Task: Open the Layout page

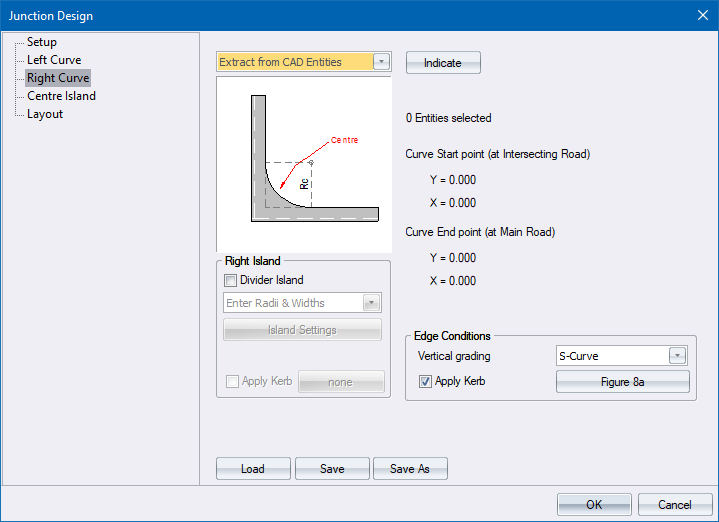Action: 45,114
